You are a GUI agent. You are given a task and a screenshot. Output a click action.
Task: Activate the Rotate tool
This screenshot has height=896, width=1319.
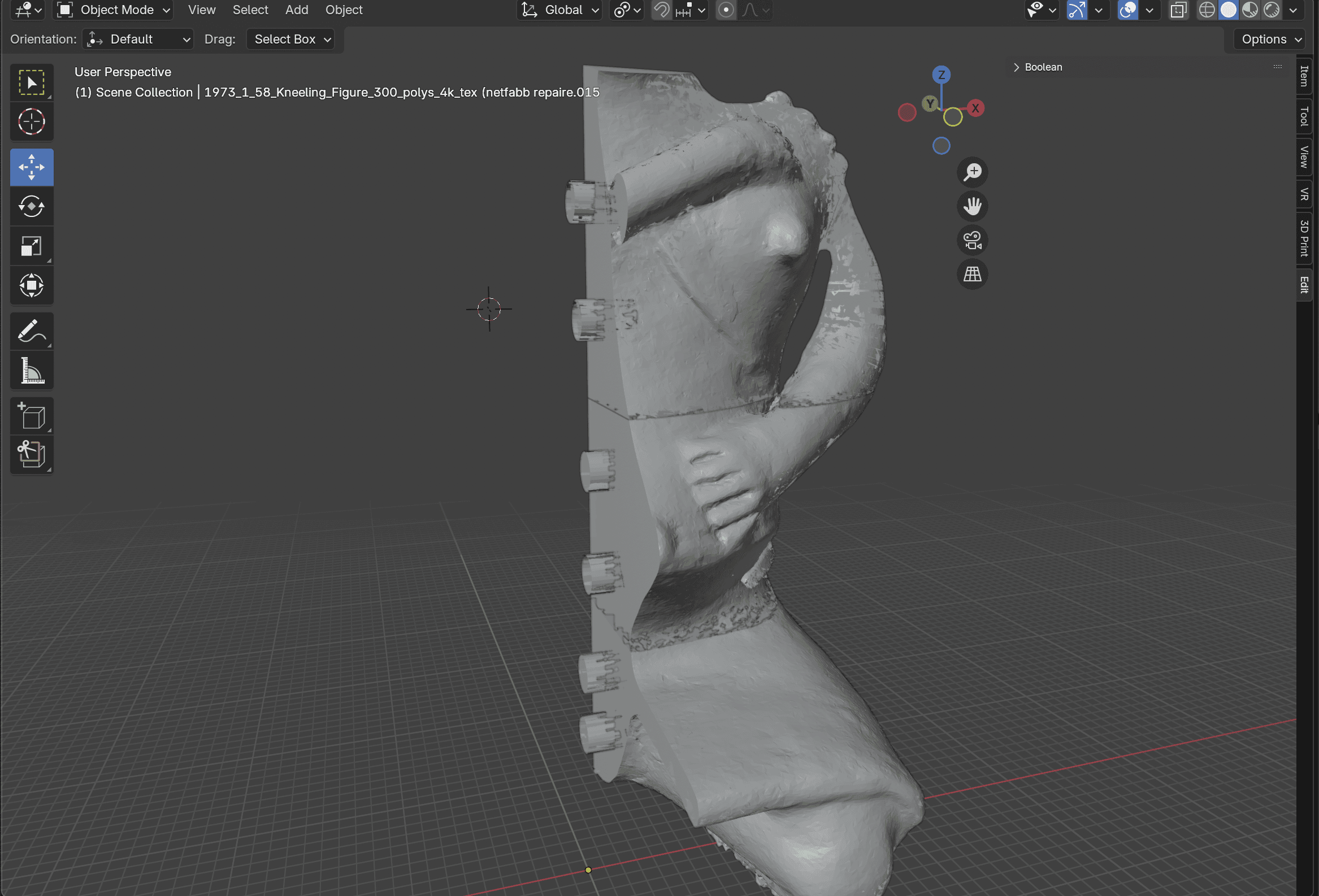point(31,207)
